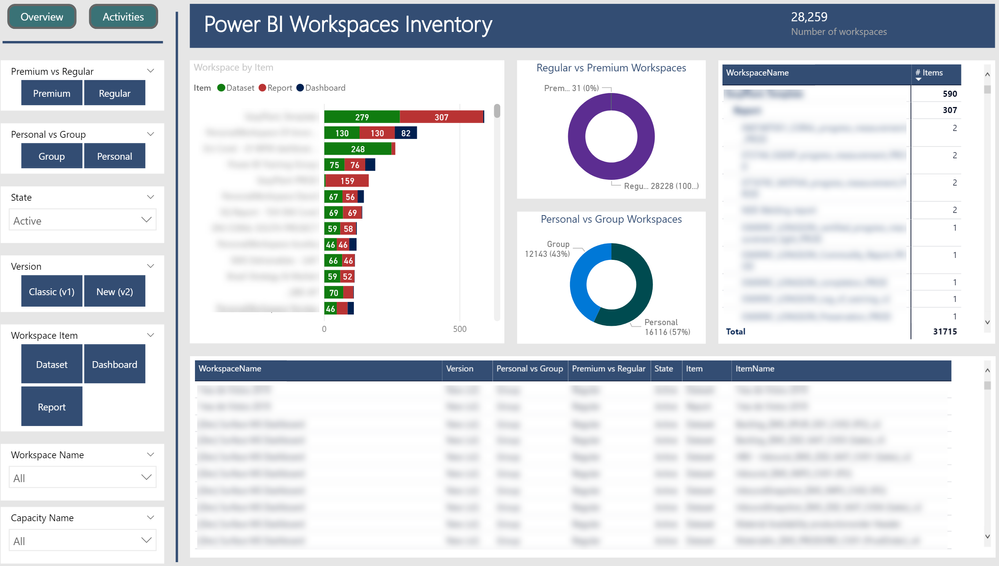Collapse the State slicer header chevron
The width and height of the screenshot is (999, 566).
pyautogui.click(x=150, y=197)
